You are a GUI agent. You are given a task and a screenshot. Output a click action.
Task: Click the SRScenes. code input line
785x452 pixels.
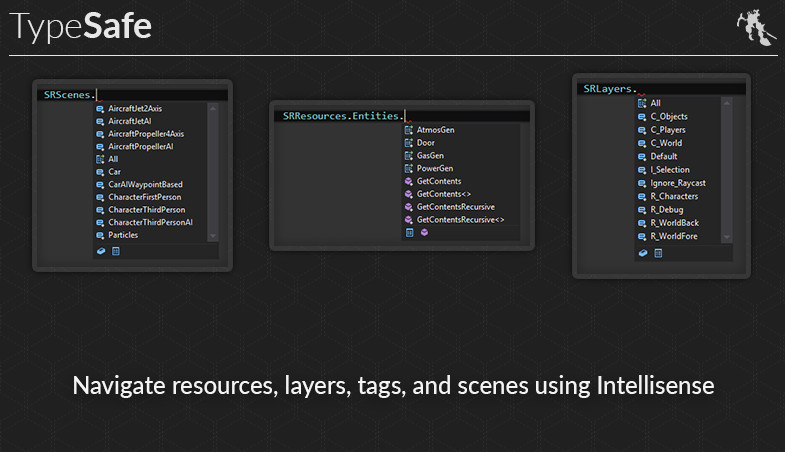click(x=133, y=95)
